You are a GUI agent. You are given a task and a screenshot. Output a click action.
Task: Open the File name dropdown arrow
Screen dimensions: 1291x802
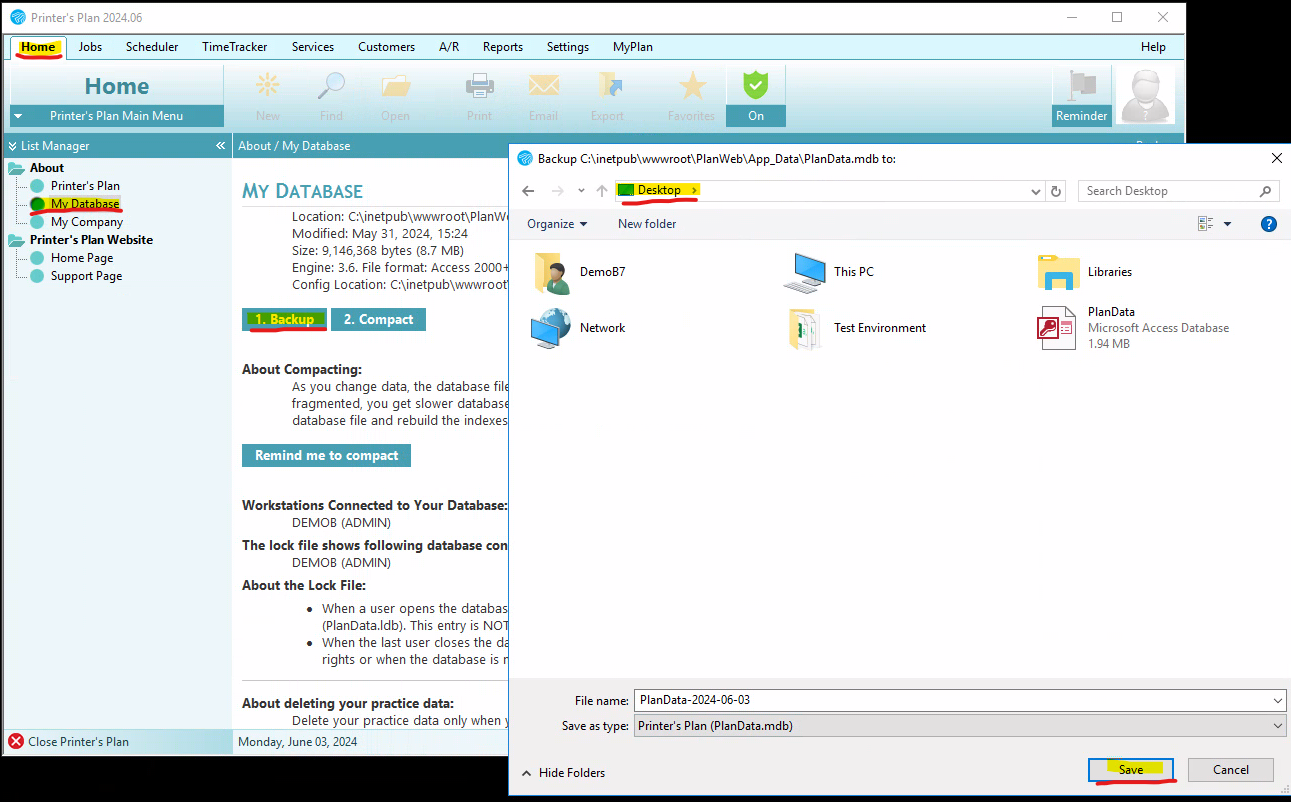pyautogui.click(x=1278, y=701)
